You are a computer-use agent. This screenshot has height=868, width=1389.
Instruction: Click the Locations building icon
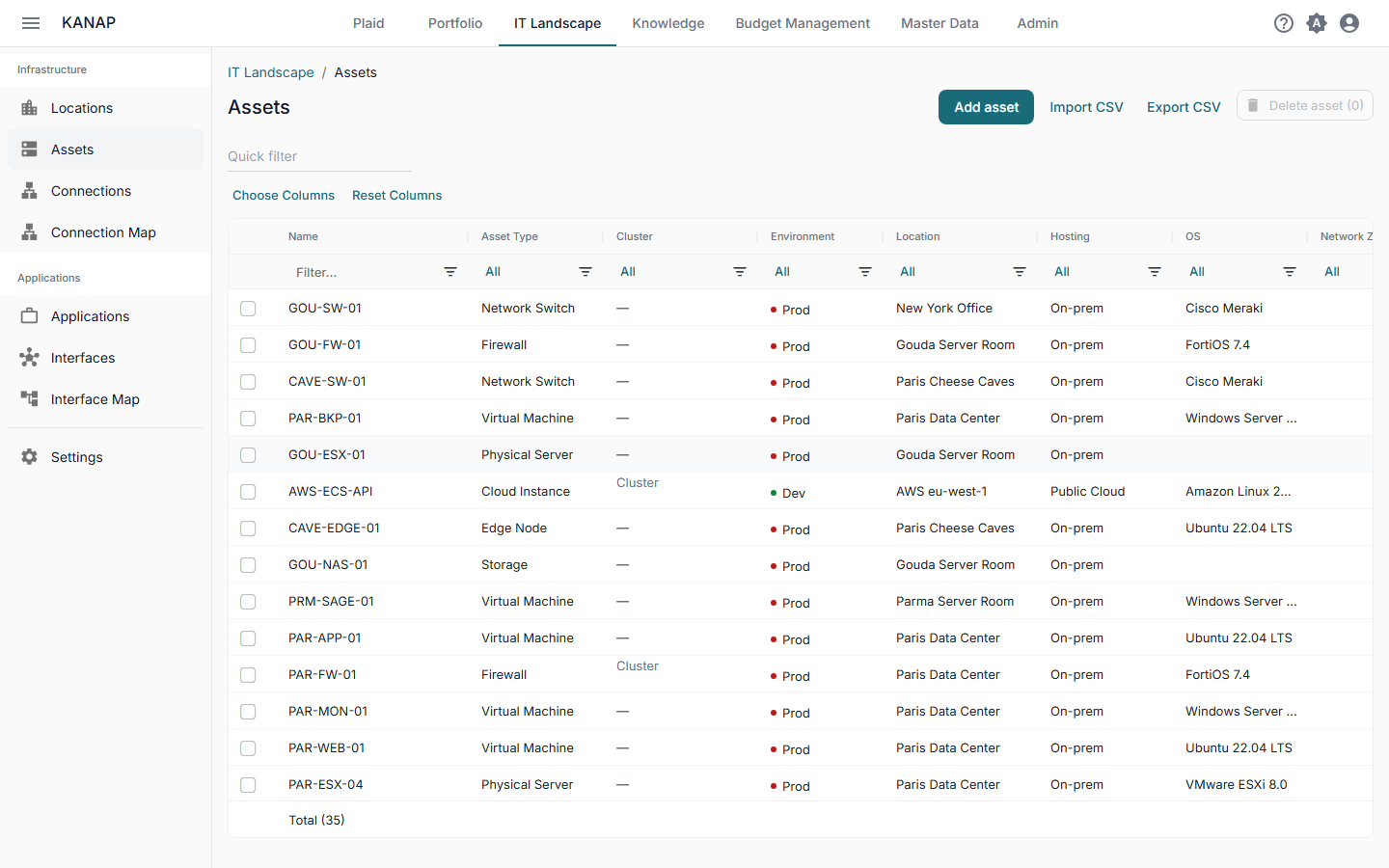click(x=30, y=108)
